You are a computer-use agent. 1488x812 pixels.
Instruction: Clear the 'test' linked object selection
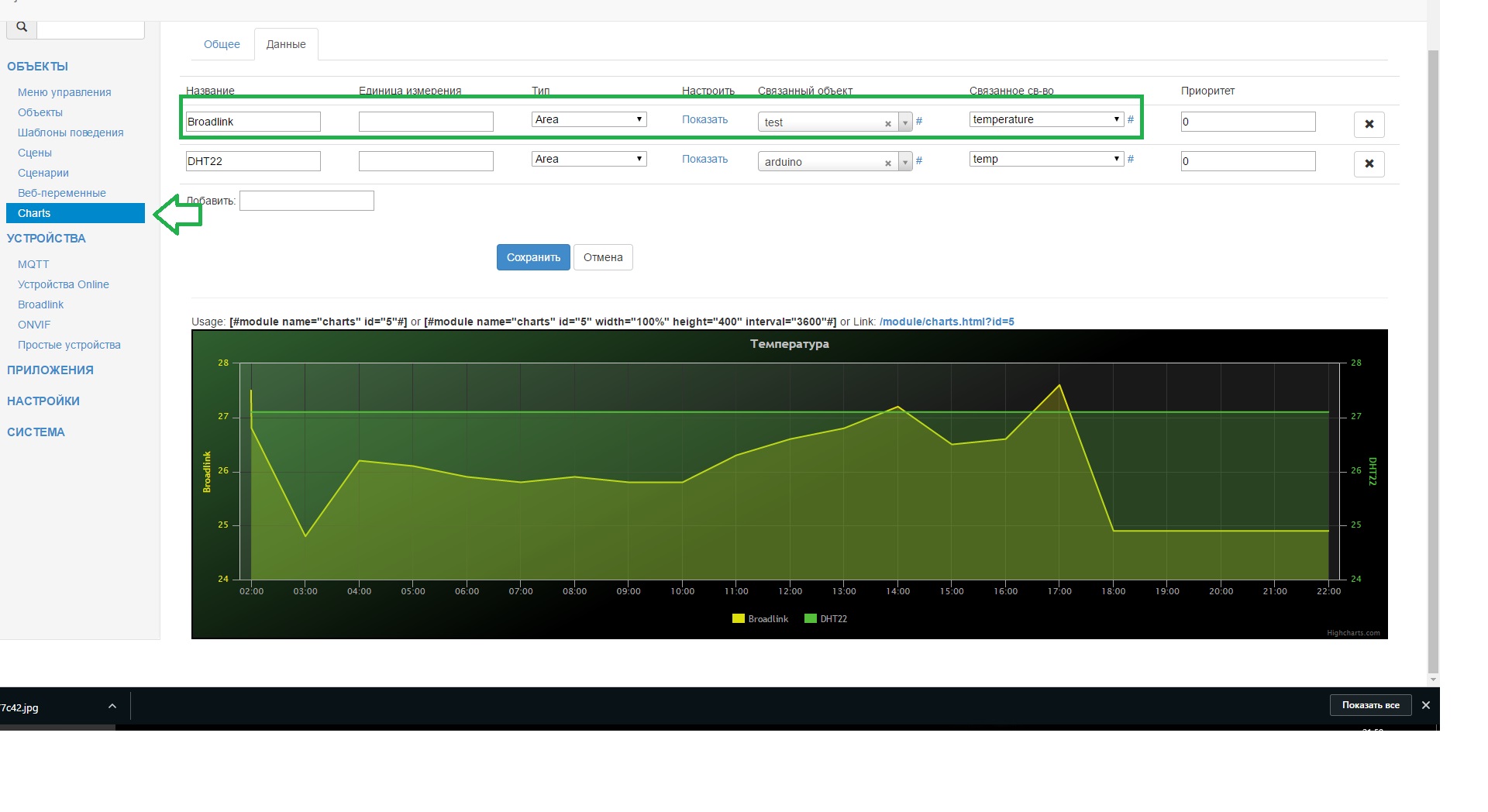point(887,124)
